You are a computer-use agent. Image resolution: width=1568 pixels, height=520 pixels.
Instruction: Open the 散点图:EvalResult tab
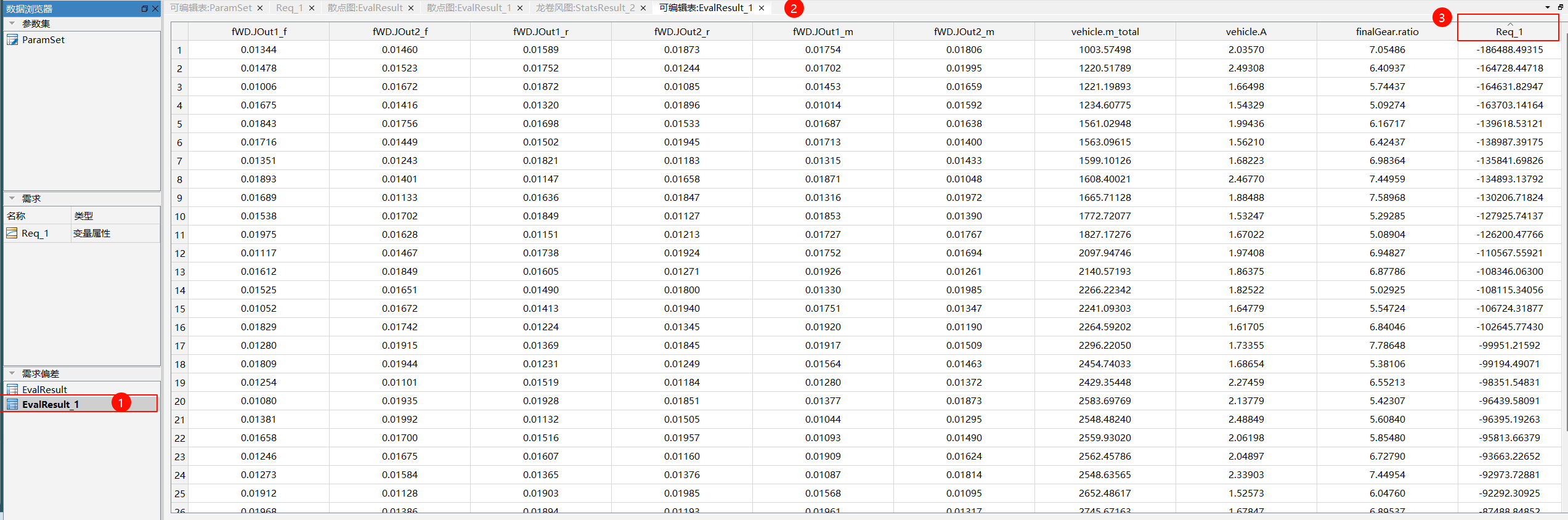point(365,8)
